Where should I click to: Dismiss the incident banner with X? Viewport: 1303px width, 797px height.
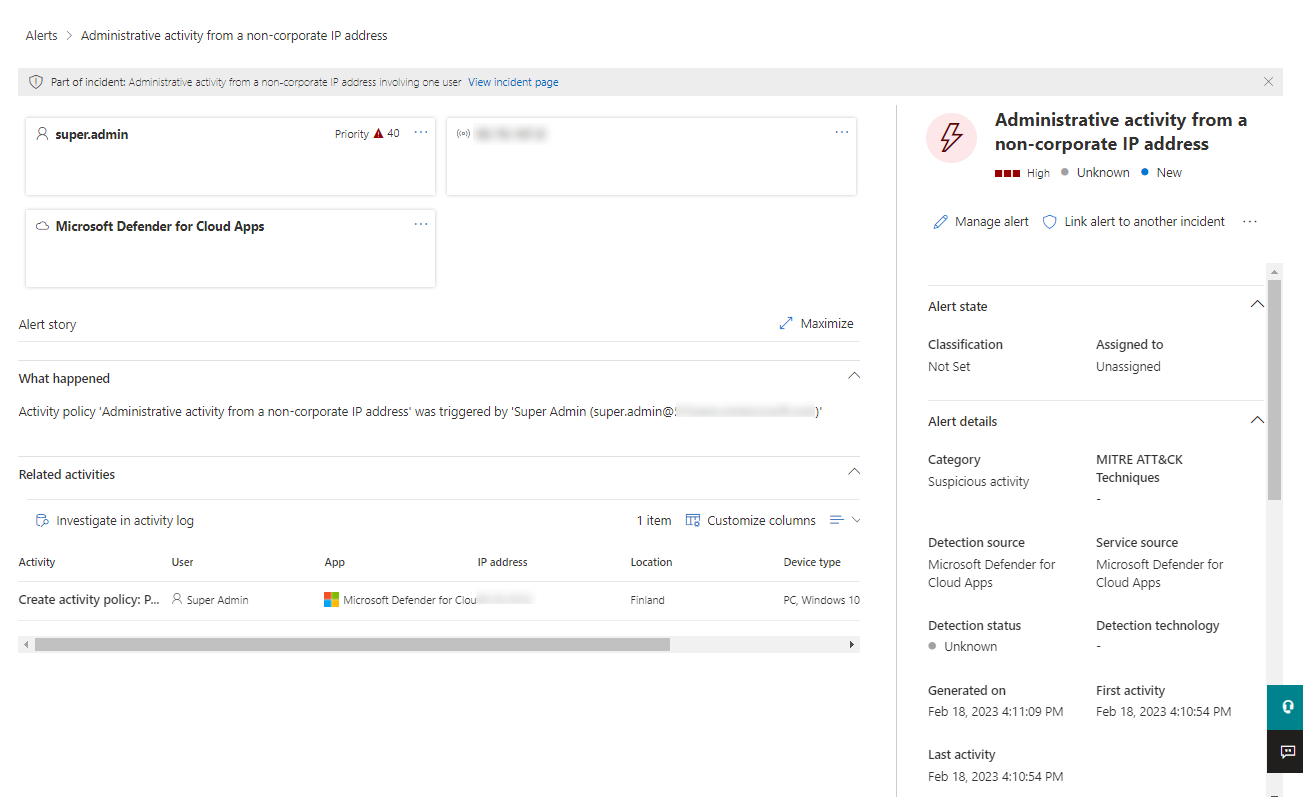(1268, 82)
